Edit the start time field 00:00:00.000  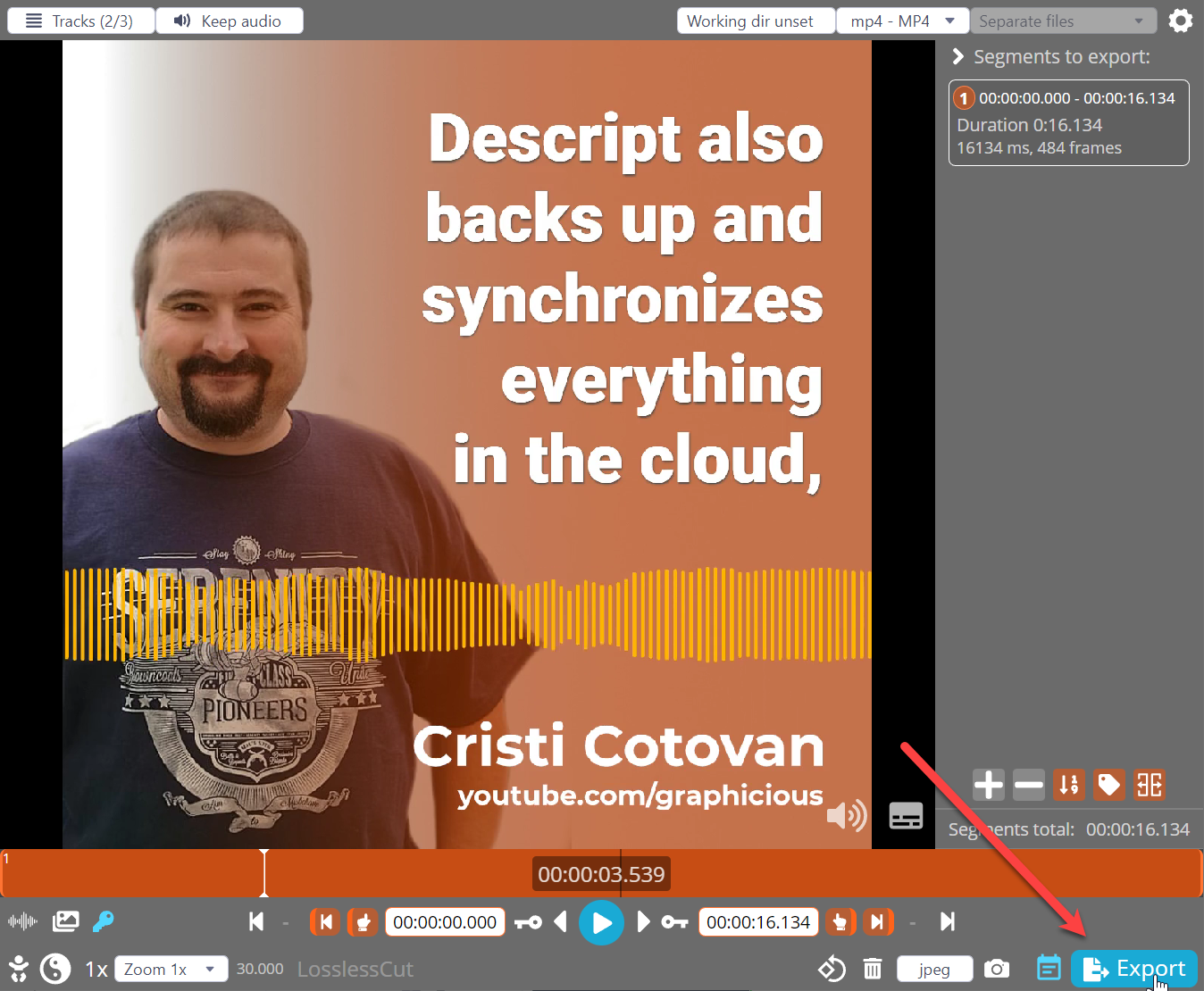pos(445,922)
